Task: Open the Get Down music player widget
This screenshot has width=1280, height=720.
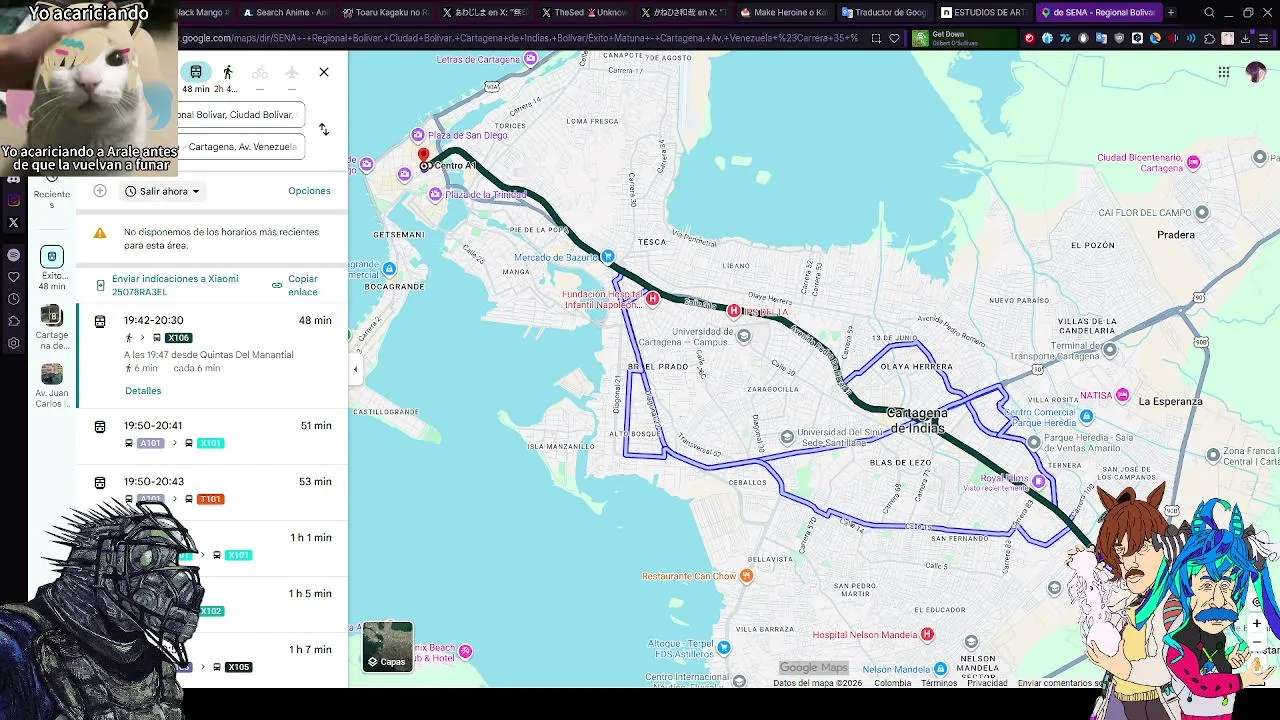Action: pyautogui.click(x=963, y=38)
